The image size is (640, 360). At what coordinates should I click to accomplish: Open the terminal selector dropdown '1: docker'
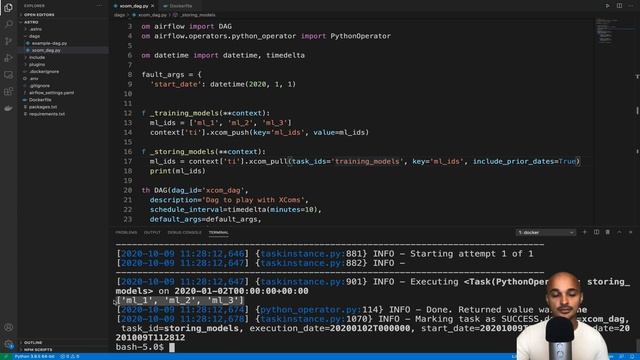(546, 233)
